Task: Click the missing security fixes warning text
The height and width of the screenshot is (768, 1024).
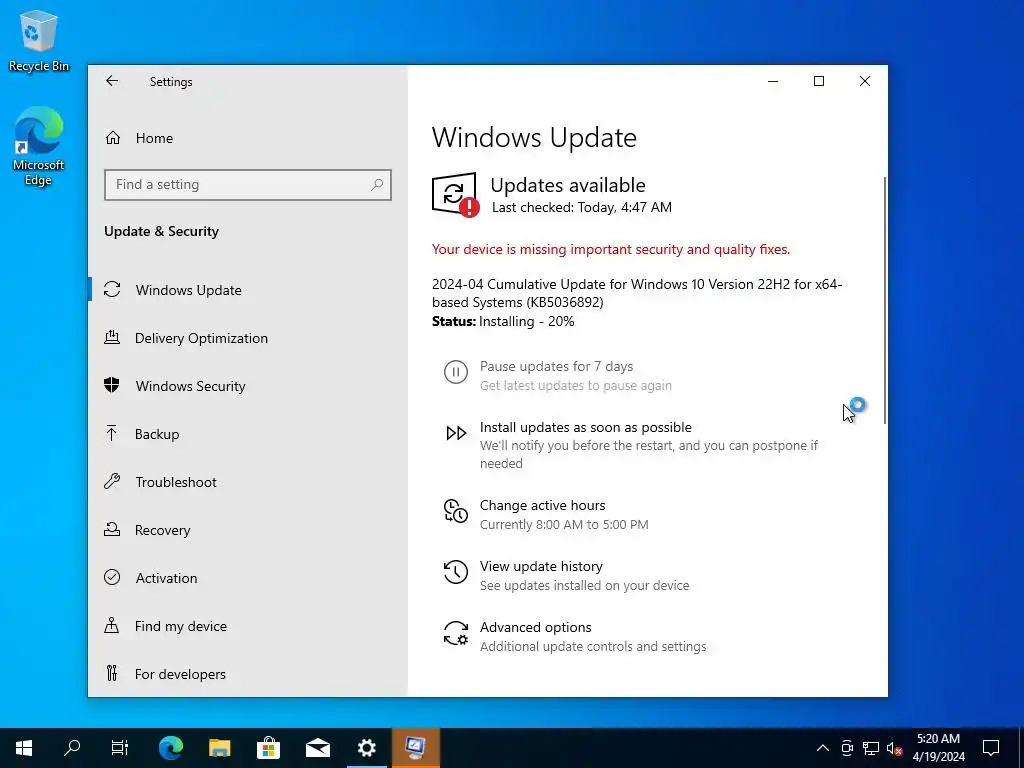Action: (611, 249)
